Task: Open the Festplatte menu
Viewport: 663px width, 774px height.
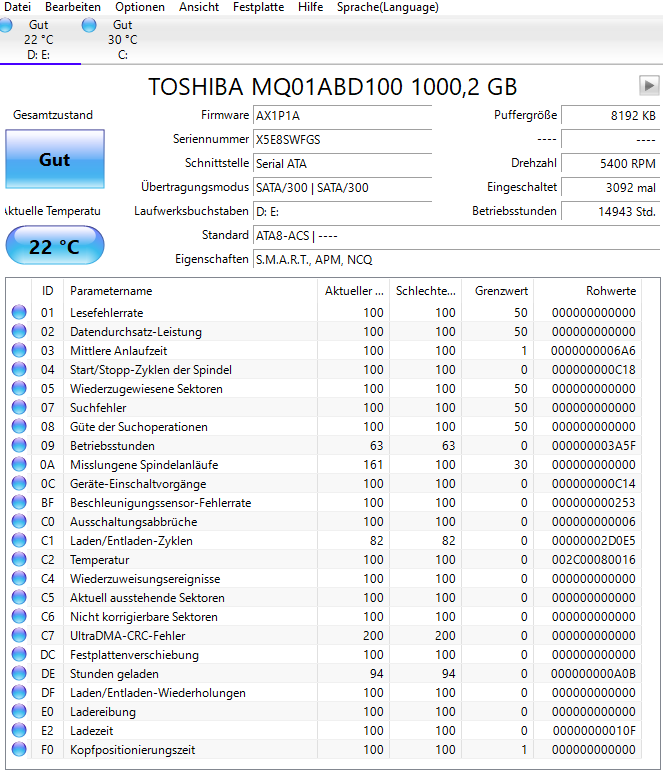Action: pyautogui.click(x=258, y=7)
